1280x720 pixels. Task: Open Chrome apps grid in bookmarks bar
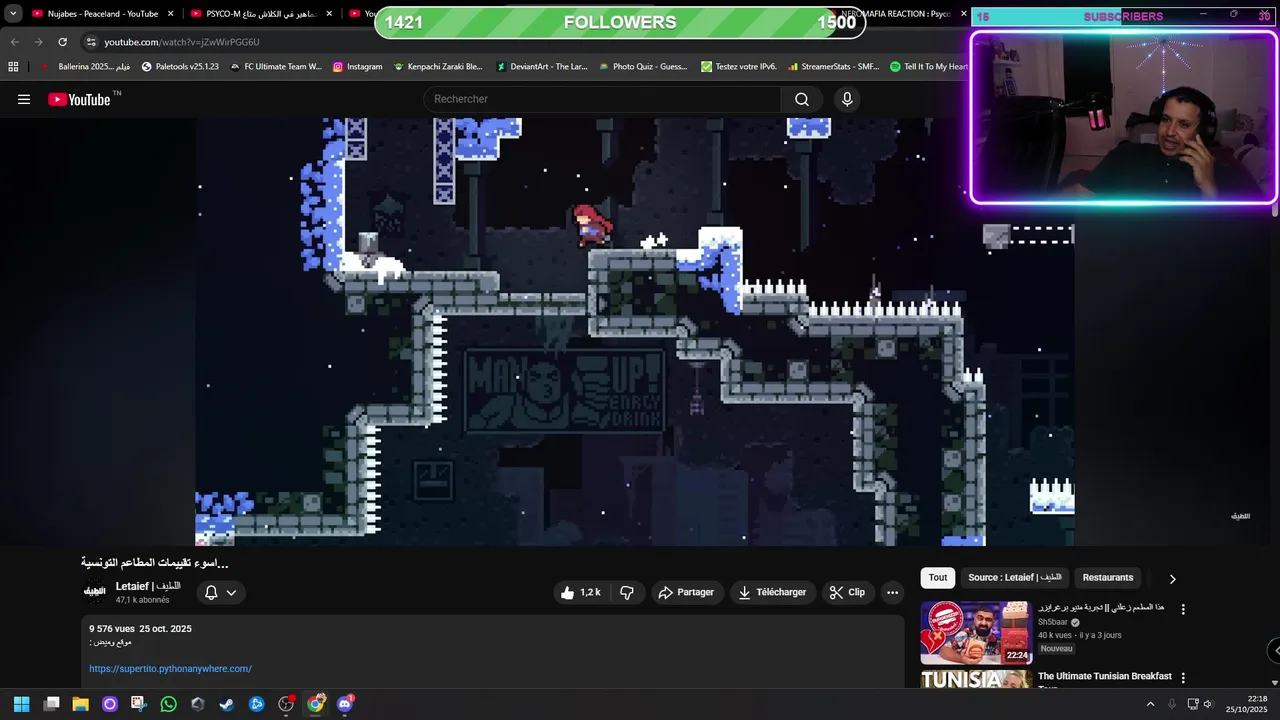click(13, 66)
